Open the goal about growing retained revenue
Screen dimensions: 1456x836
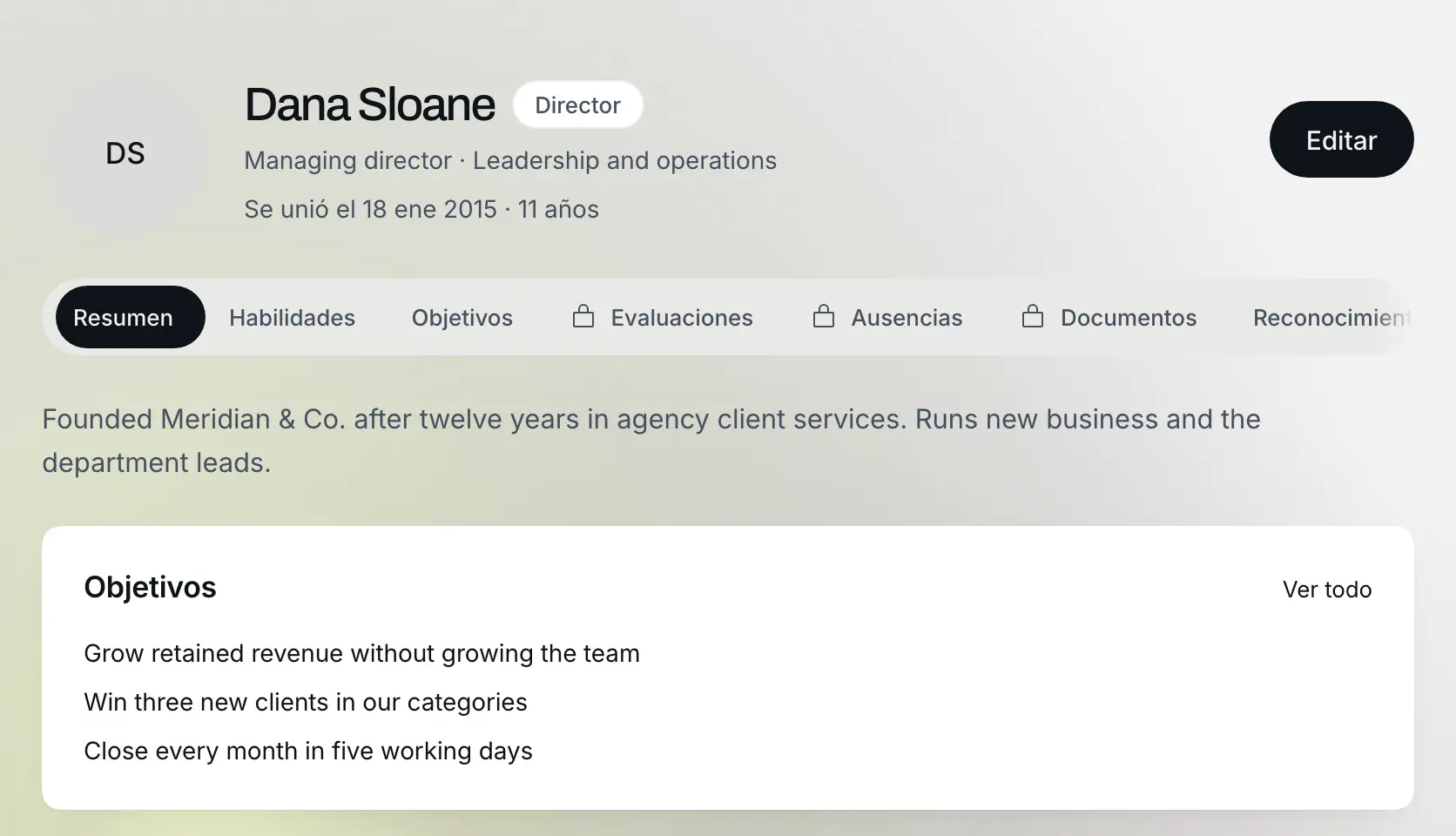tap(361, 653)
